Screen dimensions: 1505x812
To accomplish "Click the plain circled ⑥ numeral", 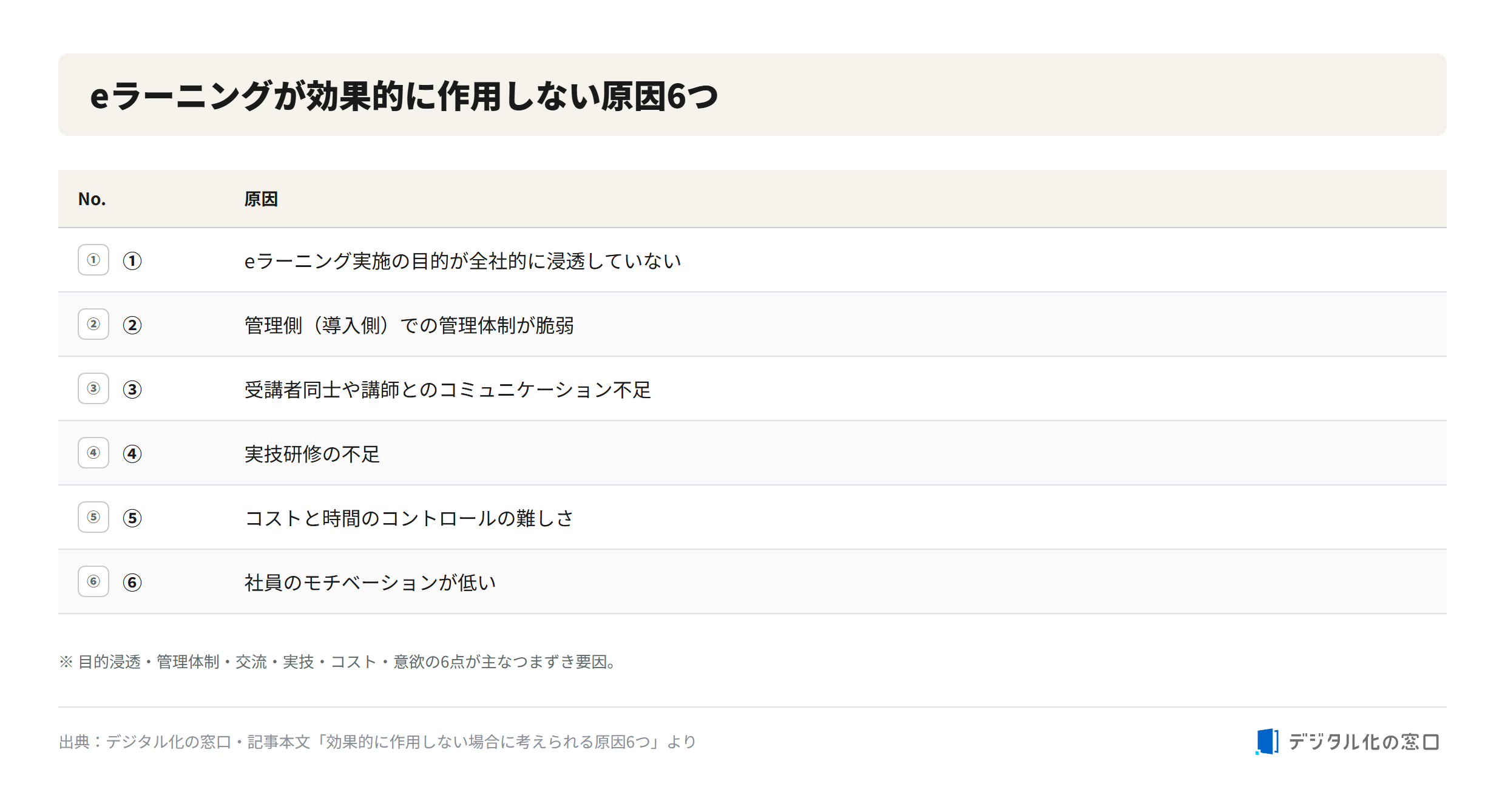I will (132, 583).
